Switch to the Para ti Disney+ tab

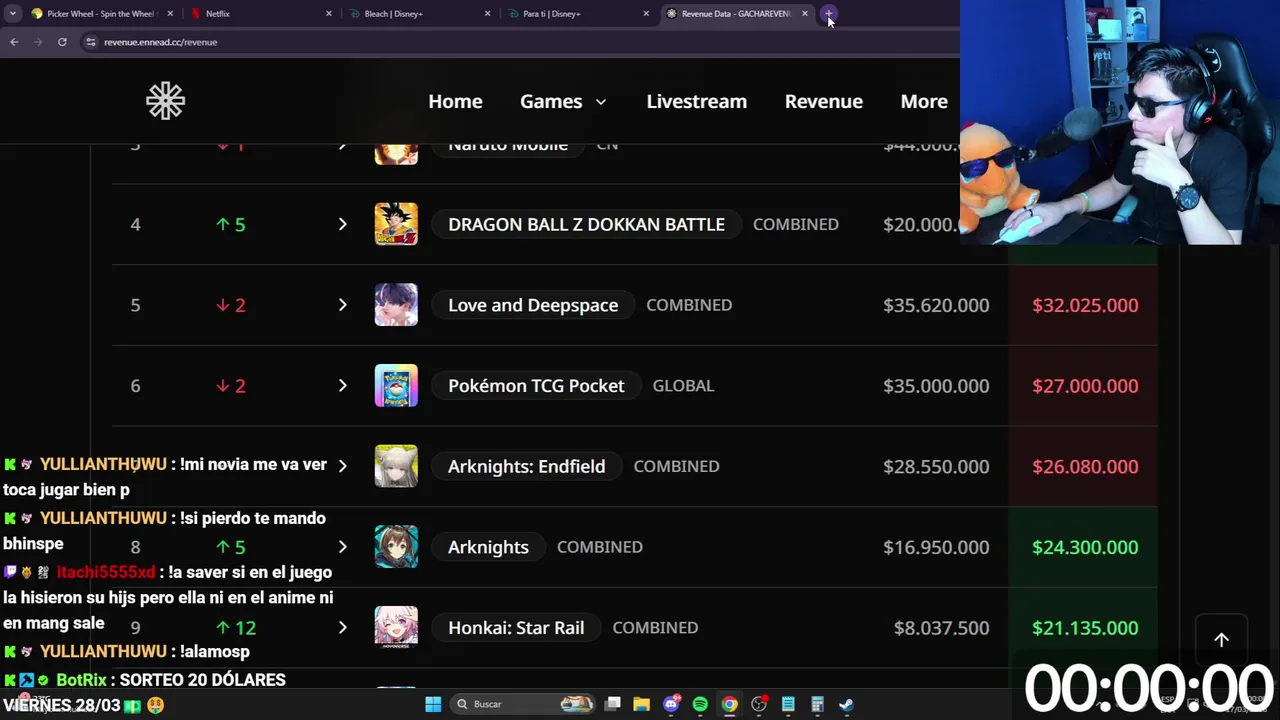point(577,14)
